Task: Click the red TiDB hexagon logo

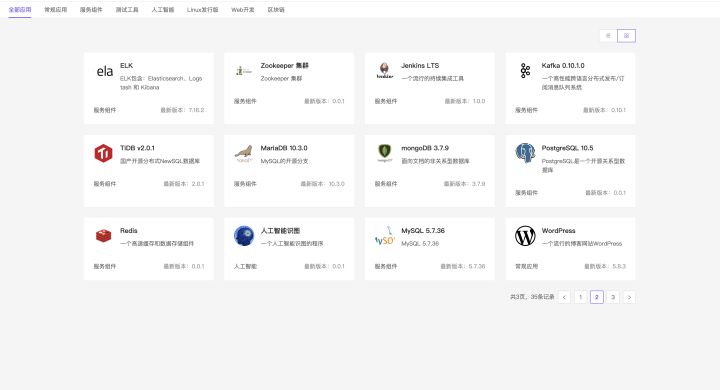Action: click(x=103, y=153)
